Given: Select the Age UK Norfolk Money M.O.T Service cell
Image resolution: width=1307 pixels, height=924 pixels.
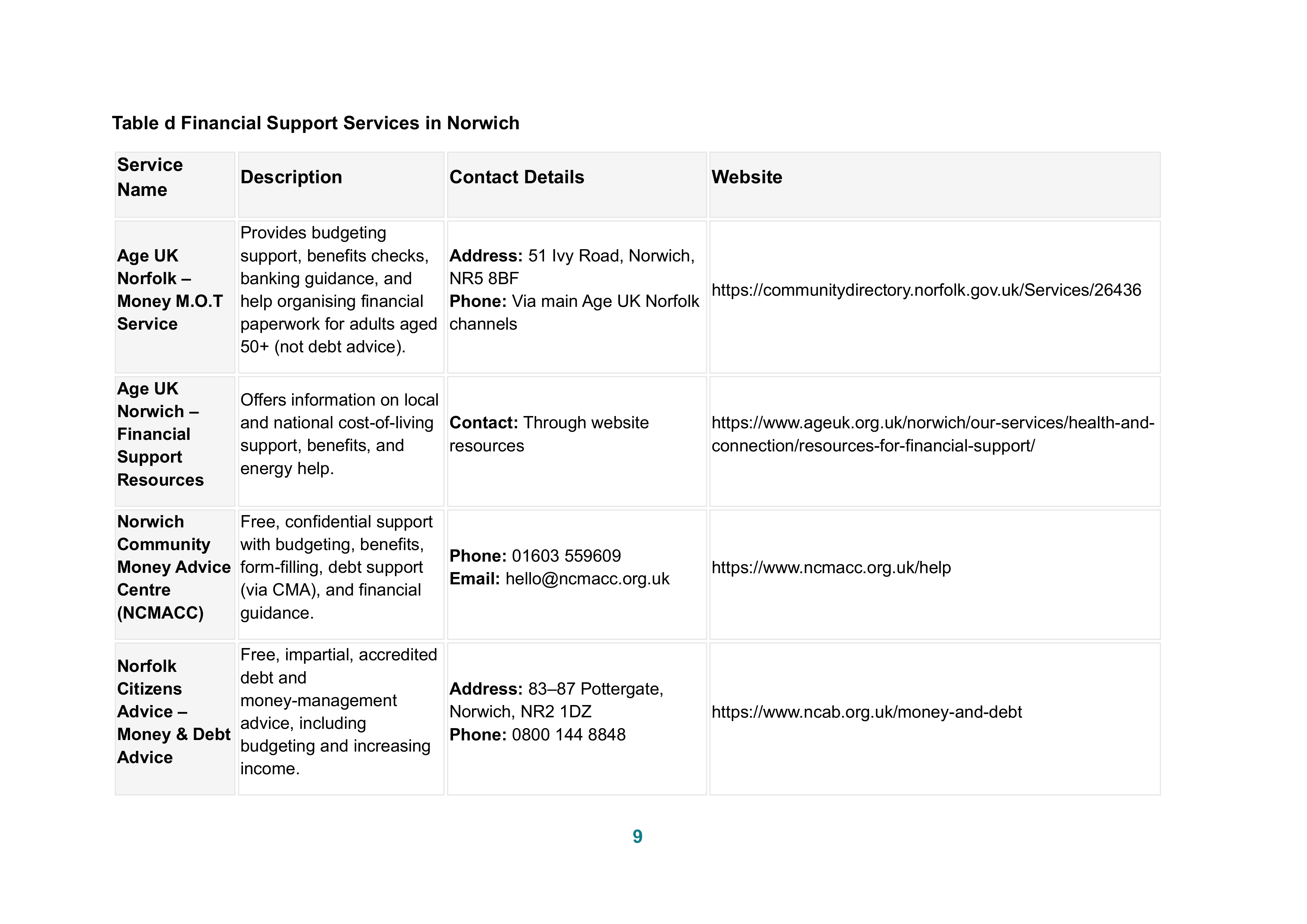Looking at the screenshot, I should 175,297.
